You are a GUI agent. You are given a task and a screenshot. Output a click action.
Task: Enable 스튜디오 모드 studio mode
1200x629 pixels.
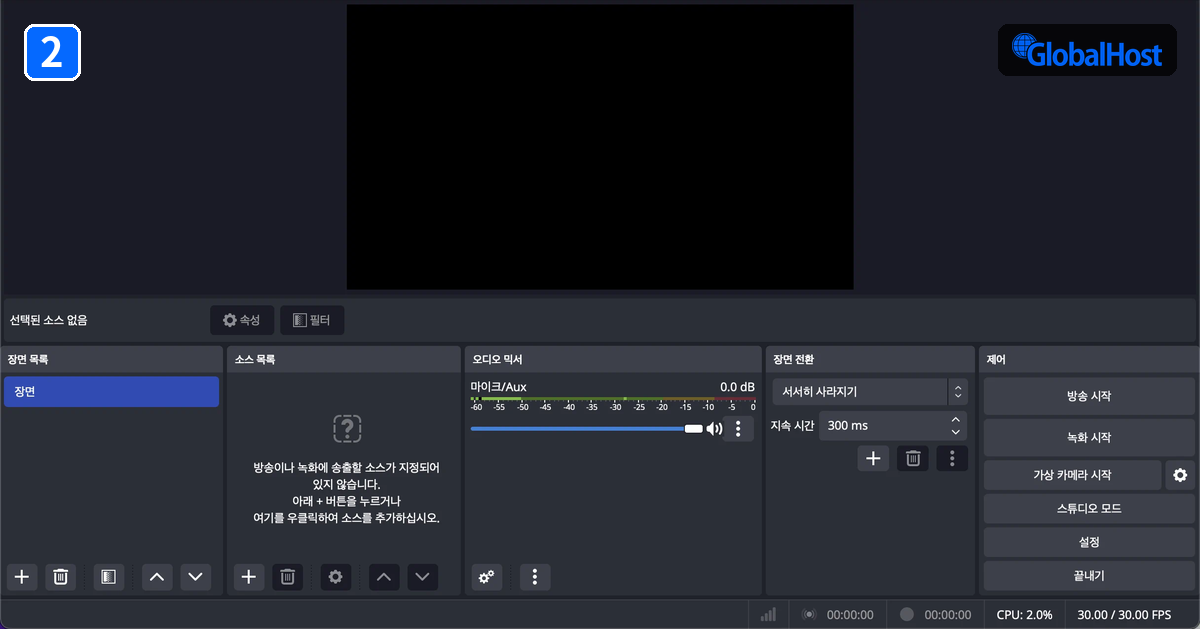point(1089,508)
